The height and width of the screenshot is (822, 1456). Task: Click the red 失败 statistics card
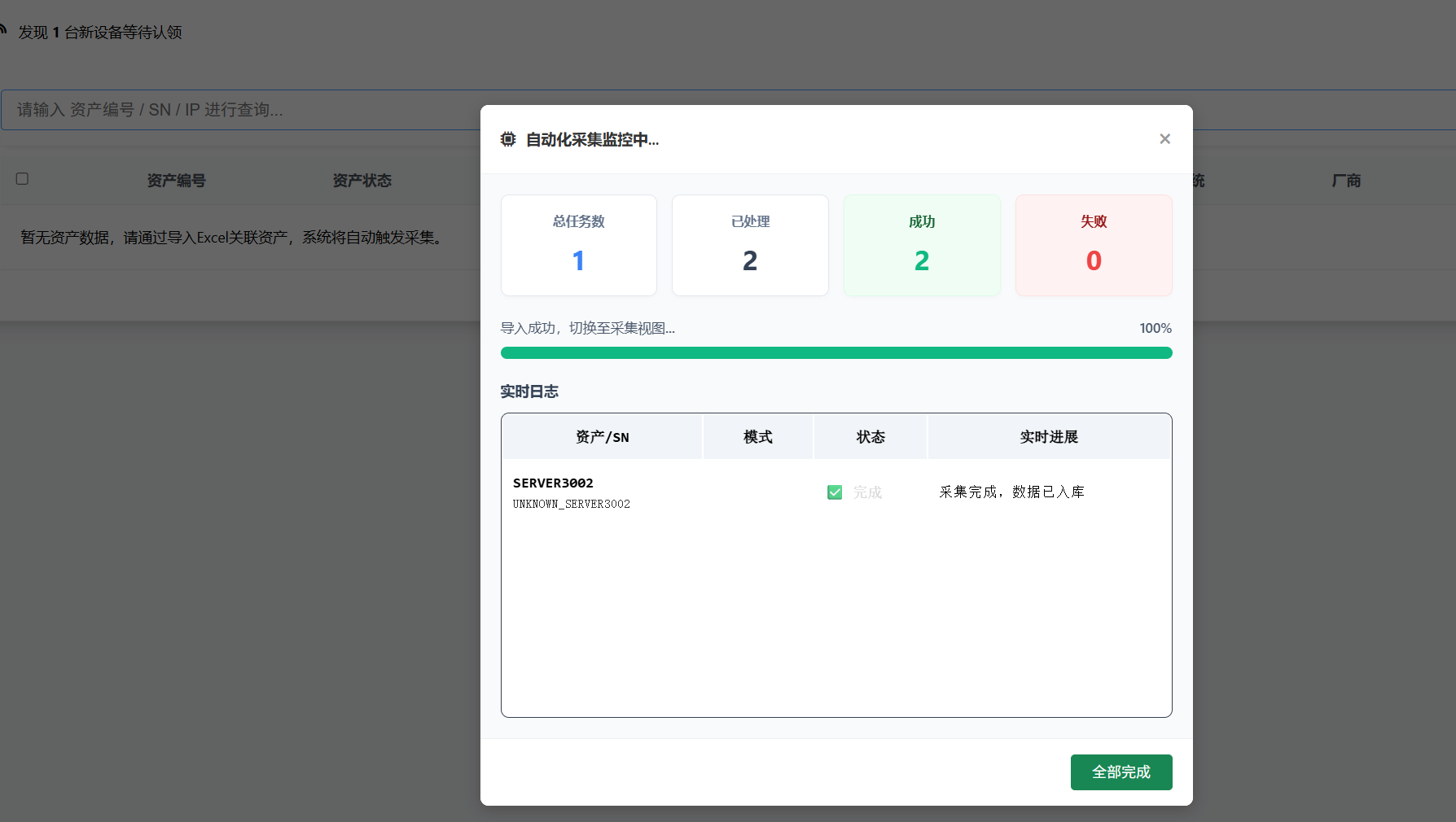(x=1094, y=245)
